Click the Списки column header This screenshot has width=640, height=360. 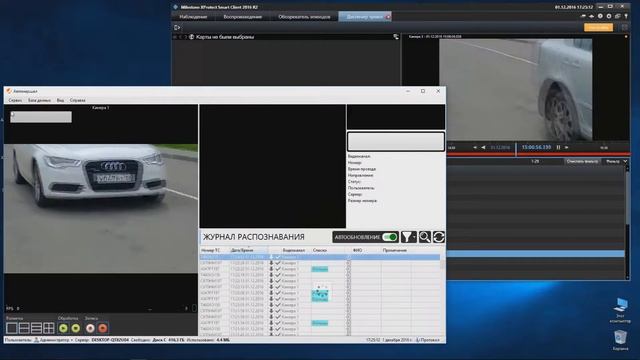click(x=320, y=250)
